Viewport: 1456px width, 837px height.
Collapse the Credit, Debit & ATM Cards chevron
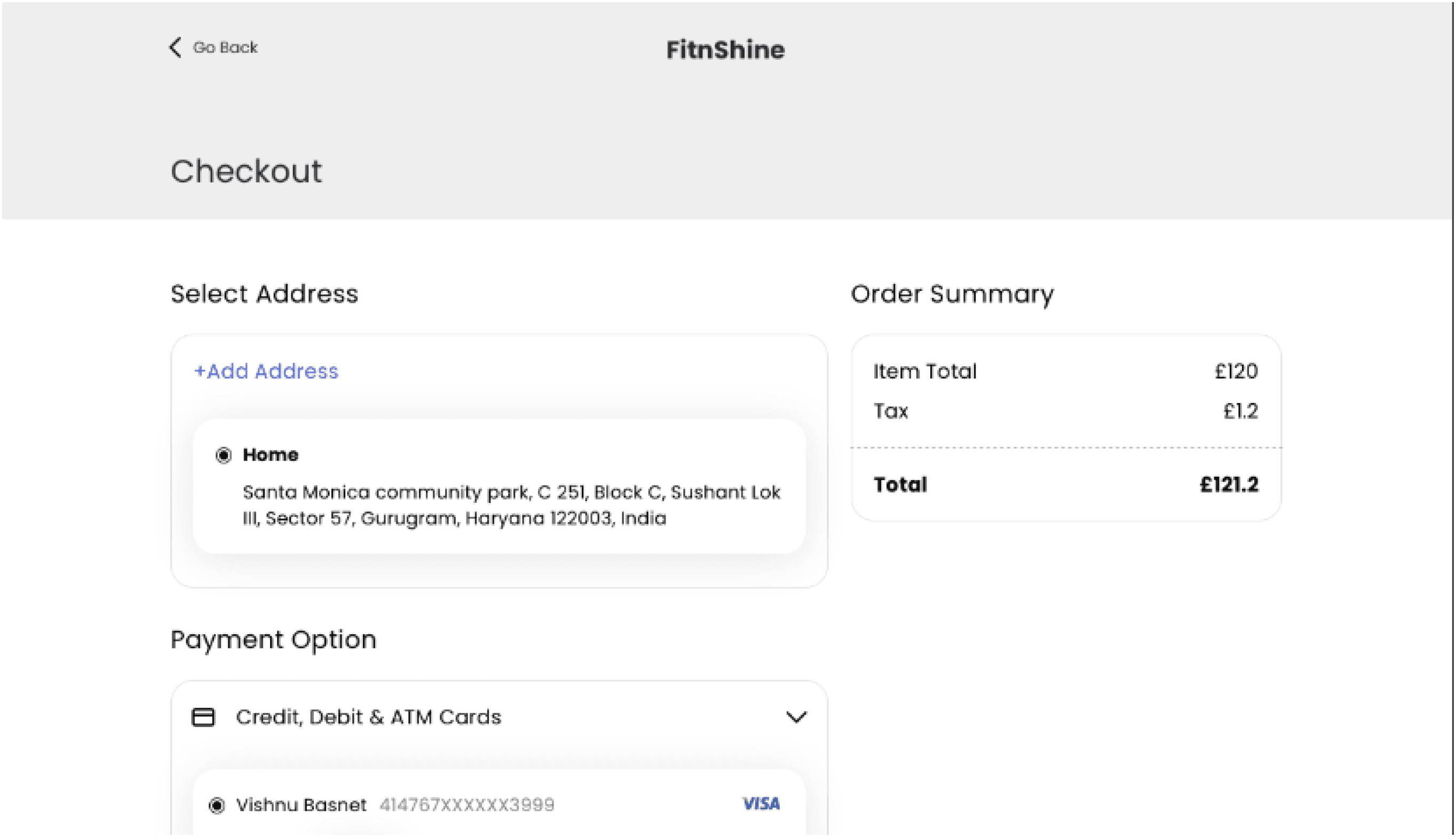coord(796,717)
